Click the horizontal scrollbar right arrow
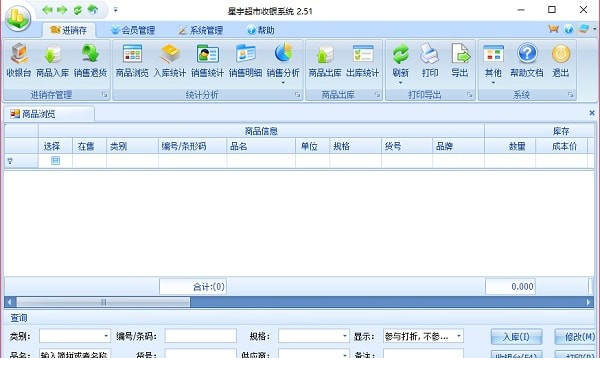 click(589, 302)
